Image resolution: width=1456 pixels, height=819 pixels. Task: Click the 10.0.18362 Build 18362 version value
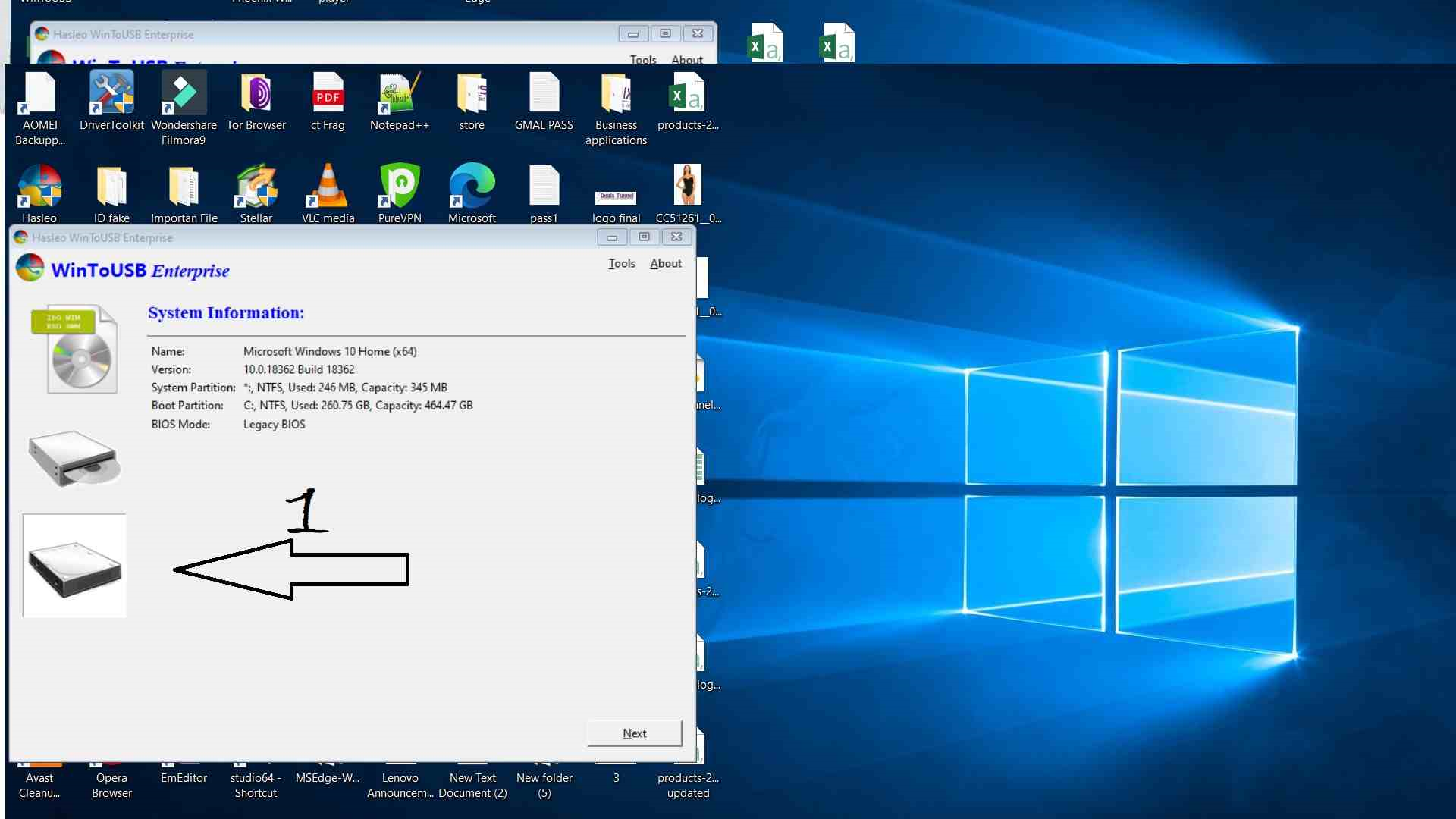299,369
